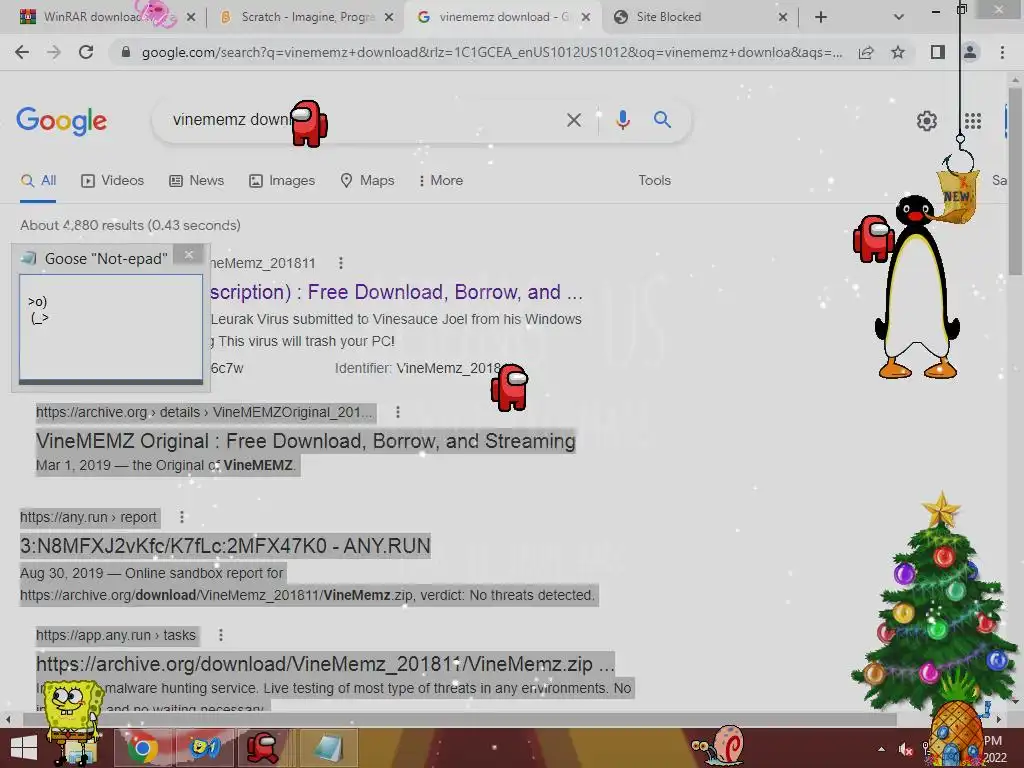Image resolution: width=1024 pixels, height=768 pixels.
Task: Click in the vinememz search input field
Action: pyautogui.click(x=359, y=120)
